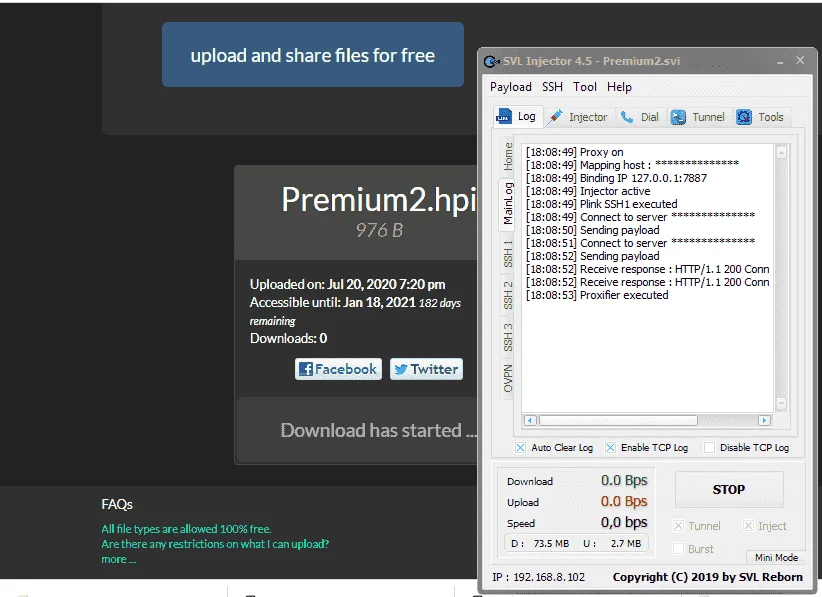Click log vertical scrollbar down arrow
Image resolution: width=822 pixels, height=597 pixels.
781,403
